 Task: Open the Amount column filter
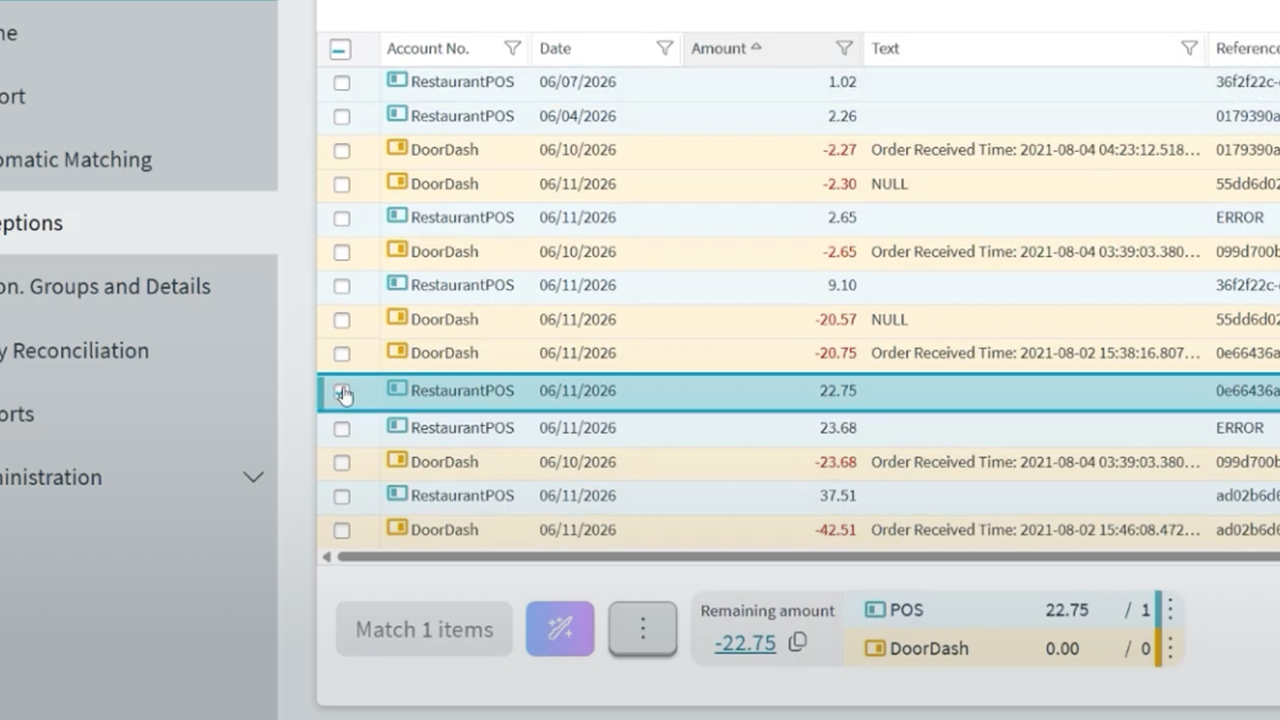(x=844, y=48)
